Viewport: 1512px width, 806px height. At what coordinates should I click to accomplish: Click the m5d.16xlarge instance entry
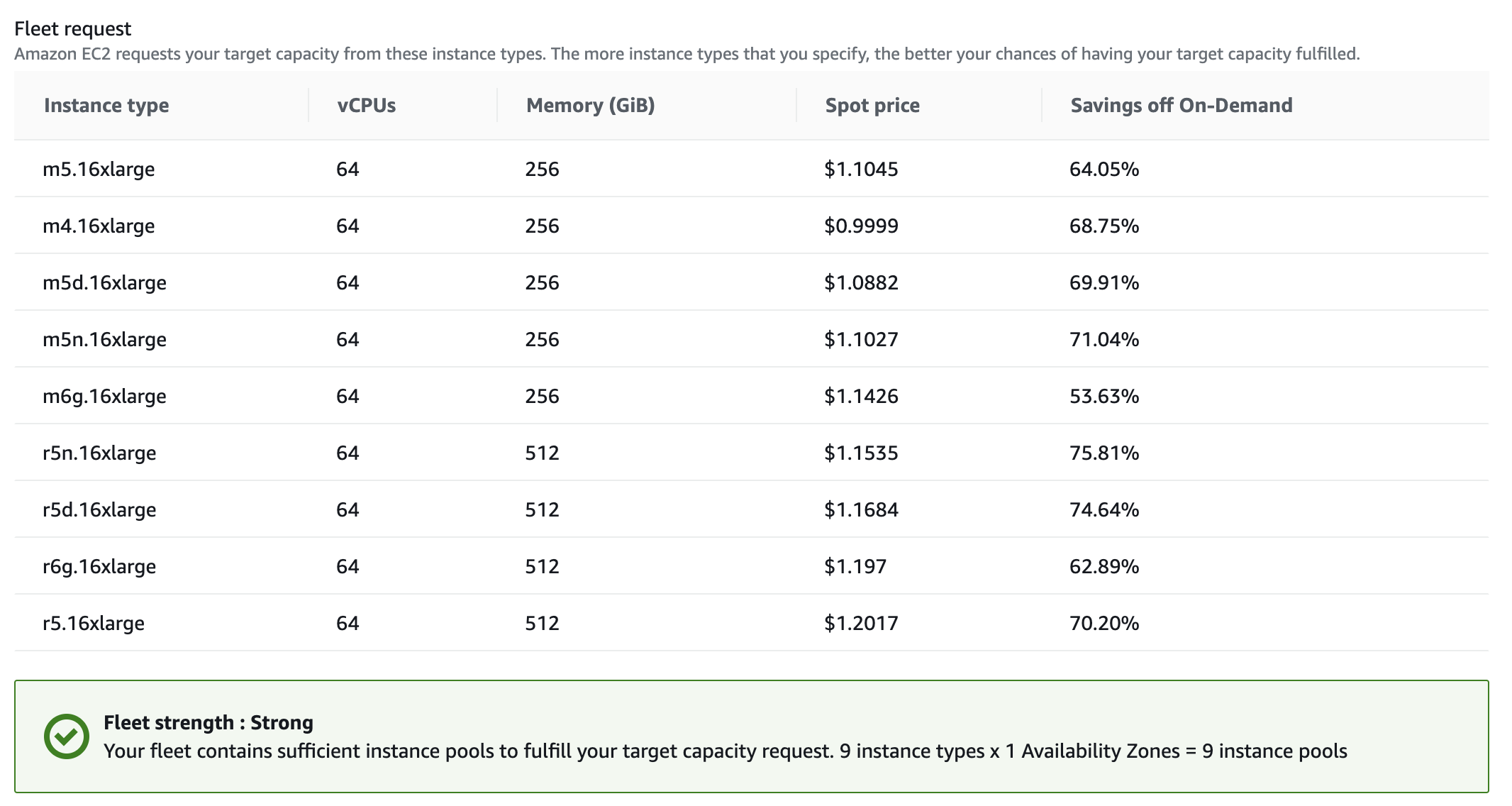[104, 282]
